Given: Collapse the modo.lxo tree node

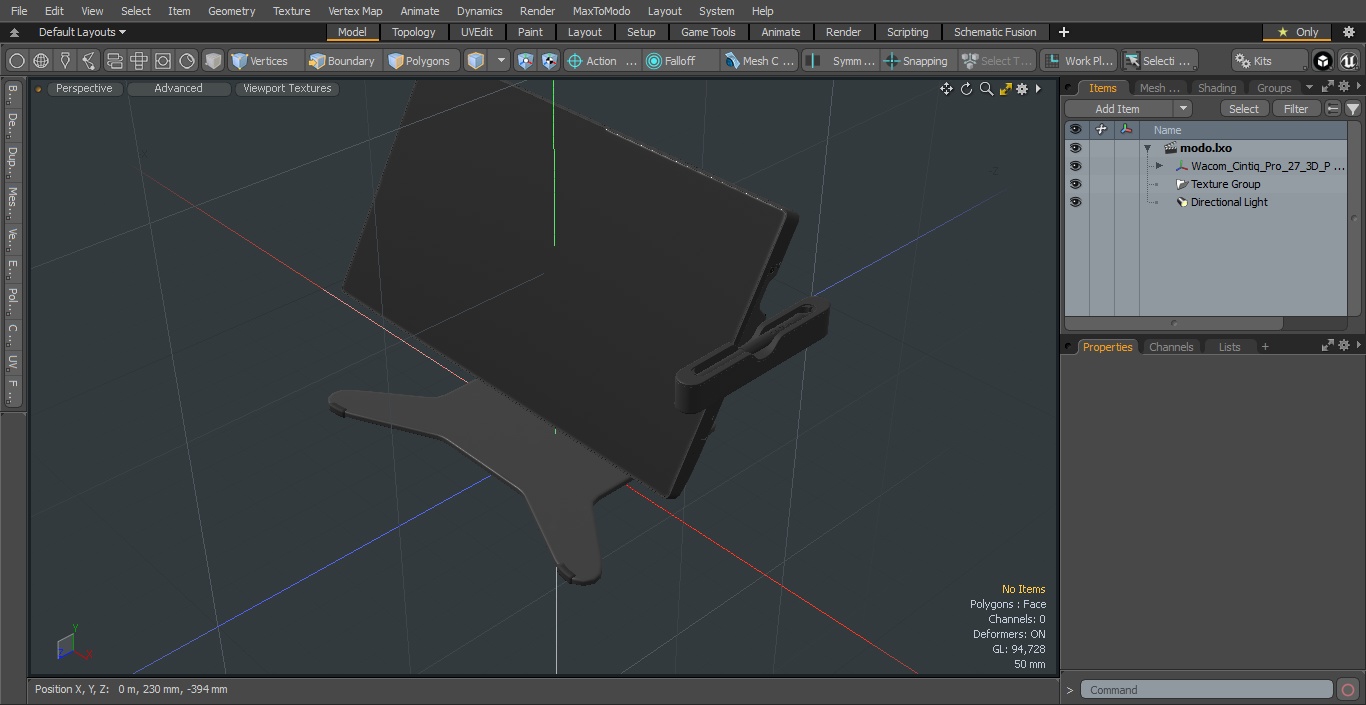Looking at the screenshot, I should click(1148, 148).
